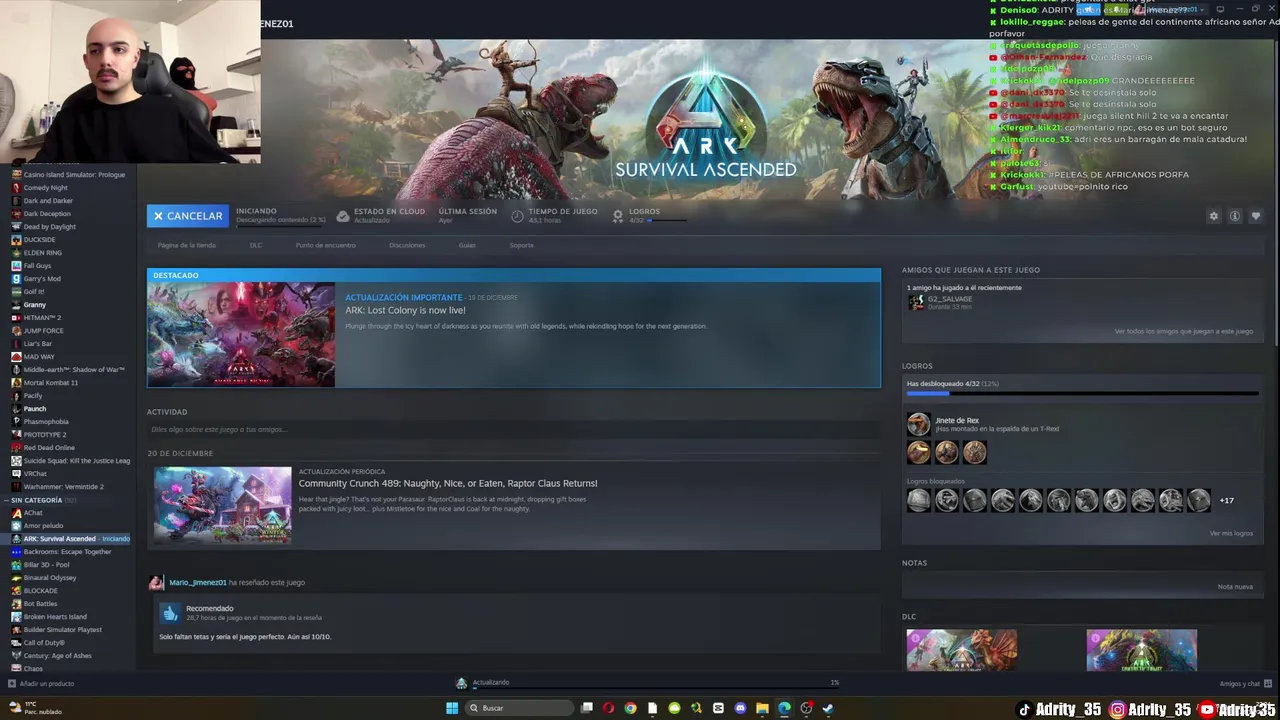
Task: Open first DLC artwork thumbnail
Action: point(962,650)
